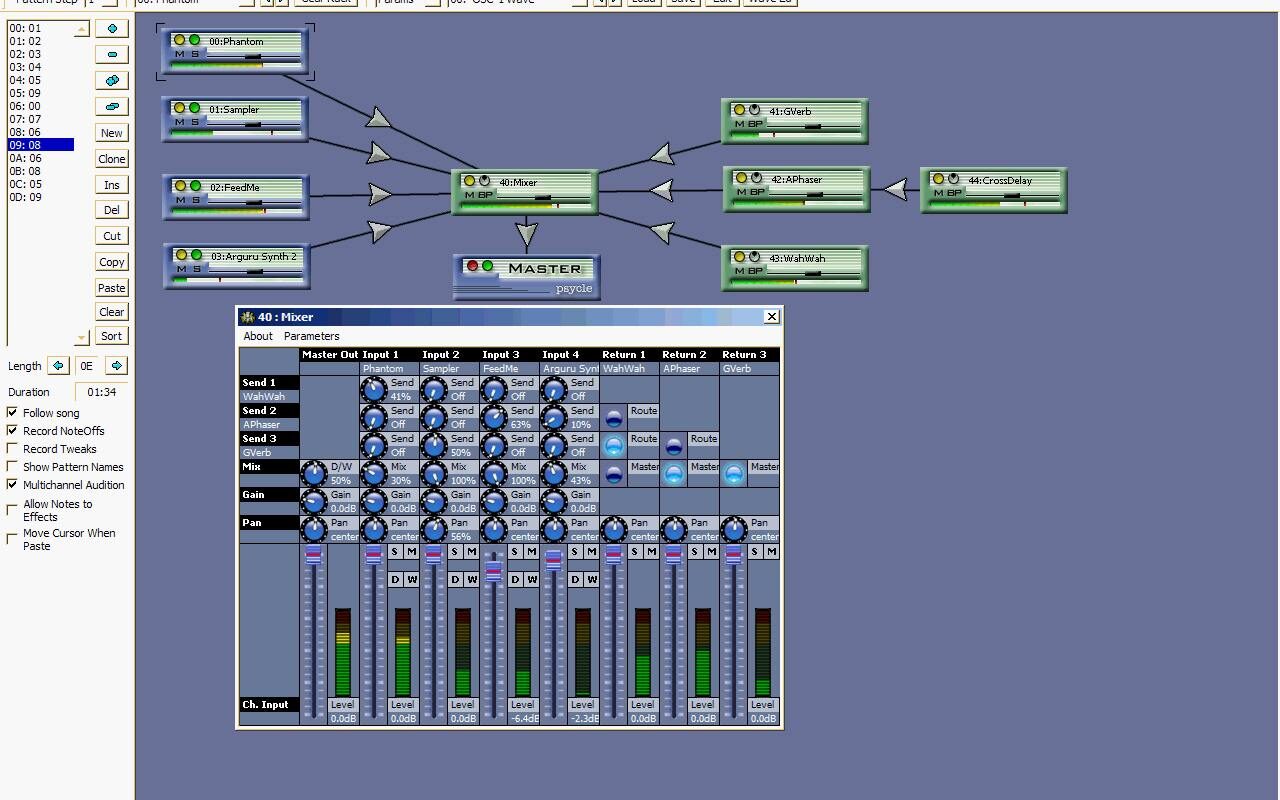The image size is (1280, 800).
Task: Click the Input 3 FeedMe fader handle
Action: [x=494, y=570]
